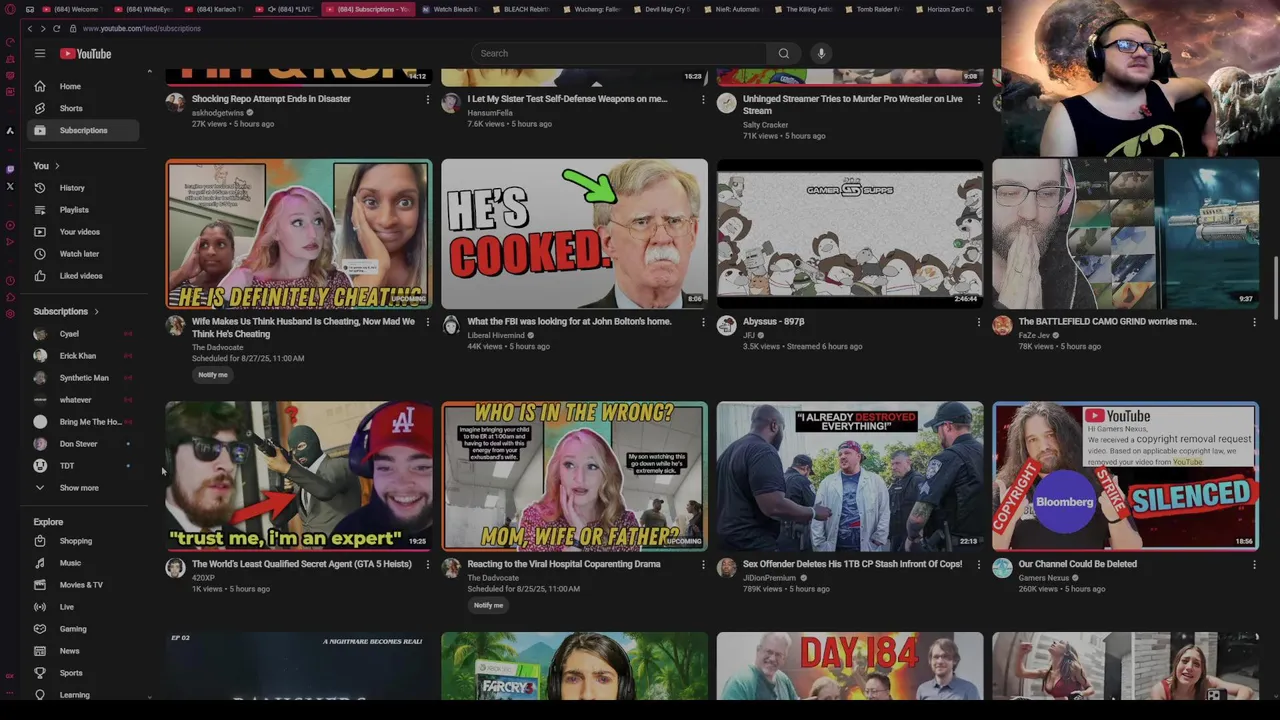Start voice search with microphone icon

pos(821,53)
